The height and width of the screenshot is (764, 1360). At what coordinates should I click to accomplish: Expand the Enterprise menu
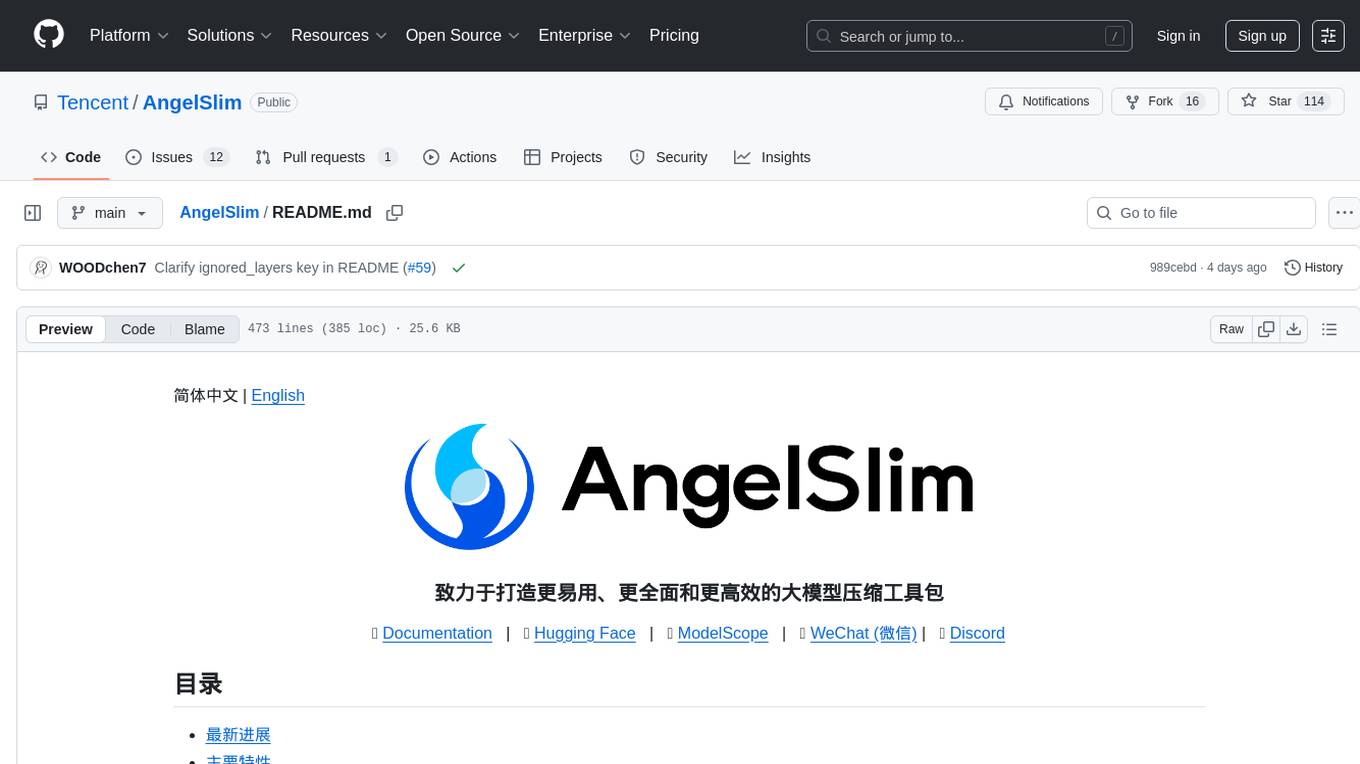tap(584, 35)
